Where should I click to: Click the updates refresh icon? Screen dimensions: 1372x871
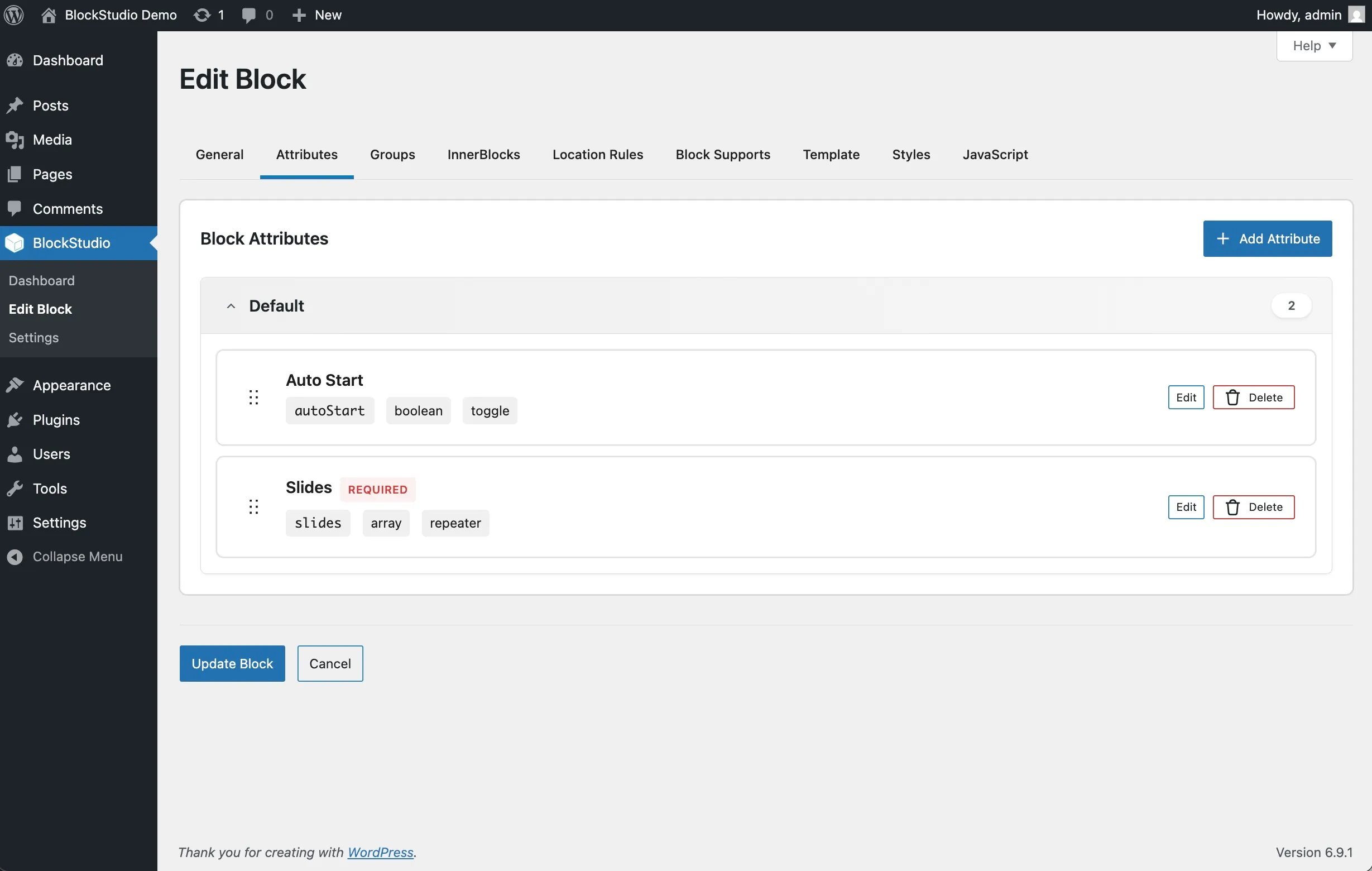pyautogui.click(x=202, y=15)
